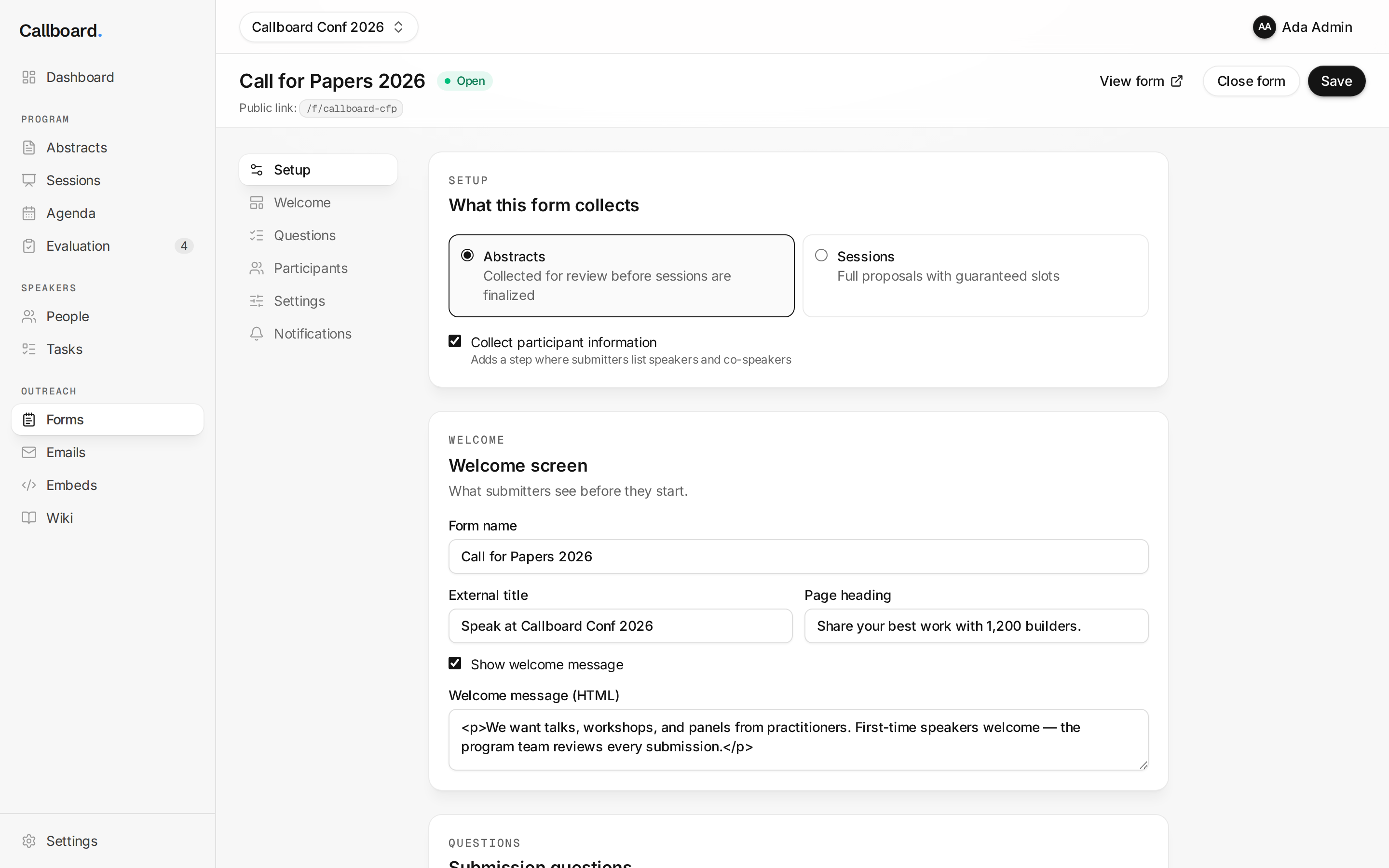
Task: Click the AA user avatar
Action: click(1264, 27)
